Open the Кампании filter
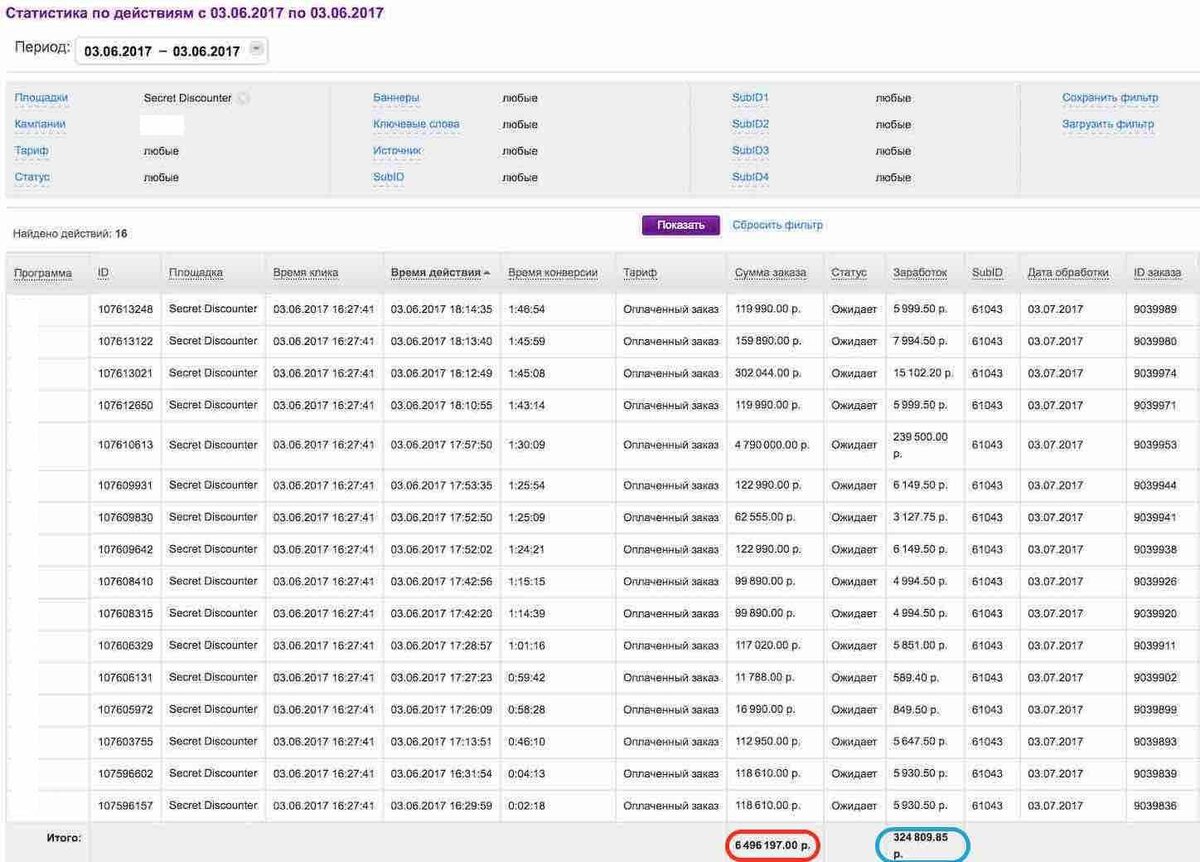This screenshot has width=1200, height=862. point(40,124)
